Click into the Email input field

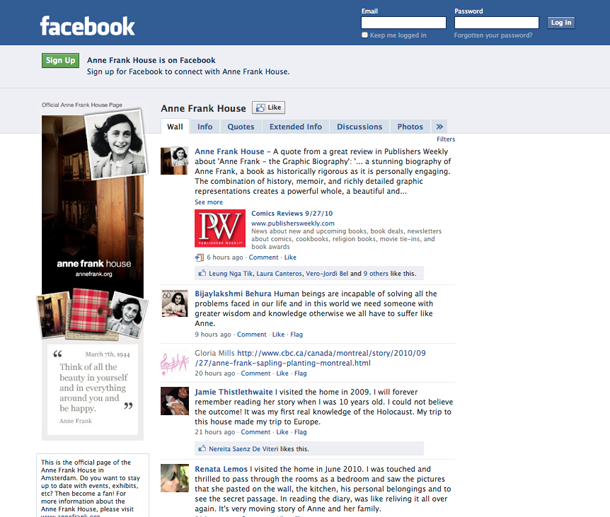pos(403,22)
